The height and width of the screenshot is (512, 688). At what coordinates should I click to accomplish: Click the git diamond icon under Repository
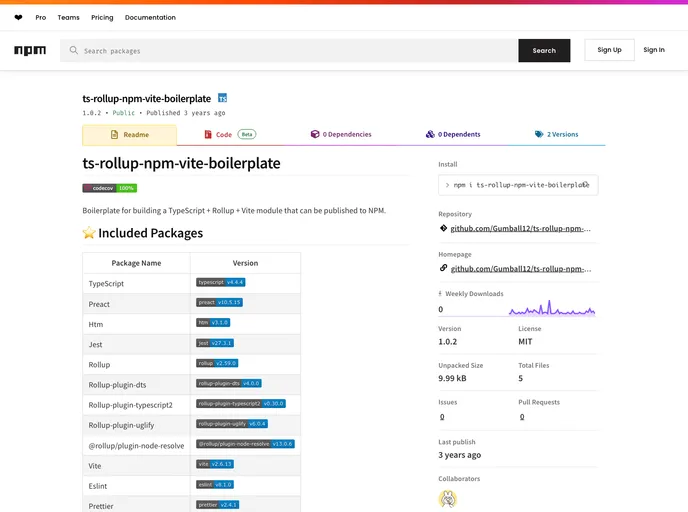point(443,228)
